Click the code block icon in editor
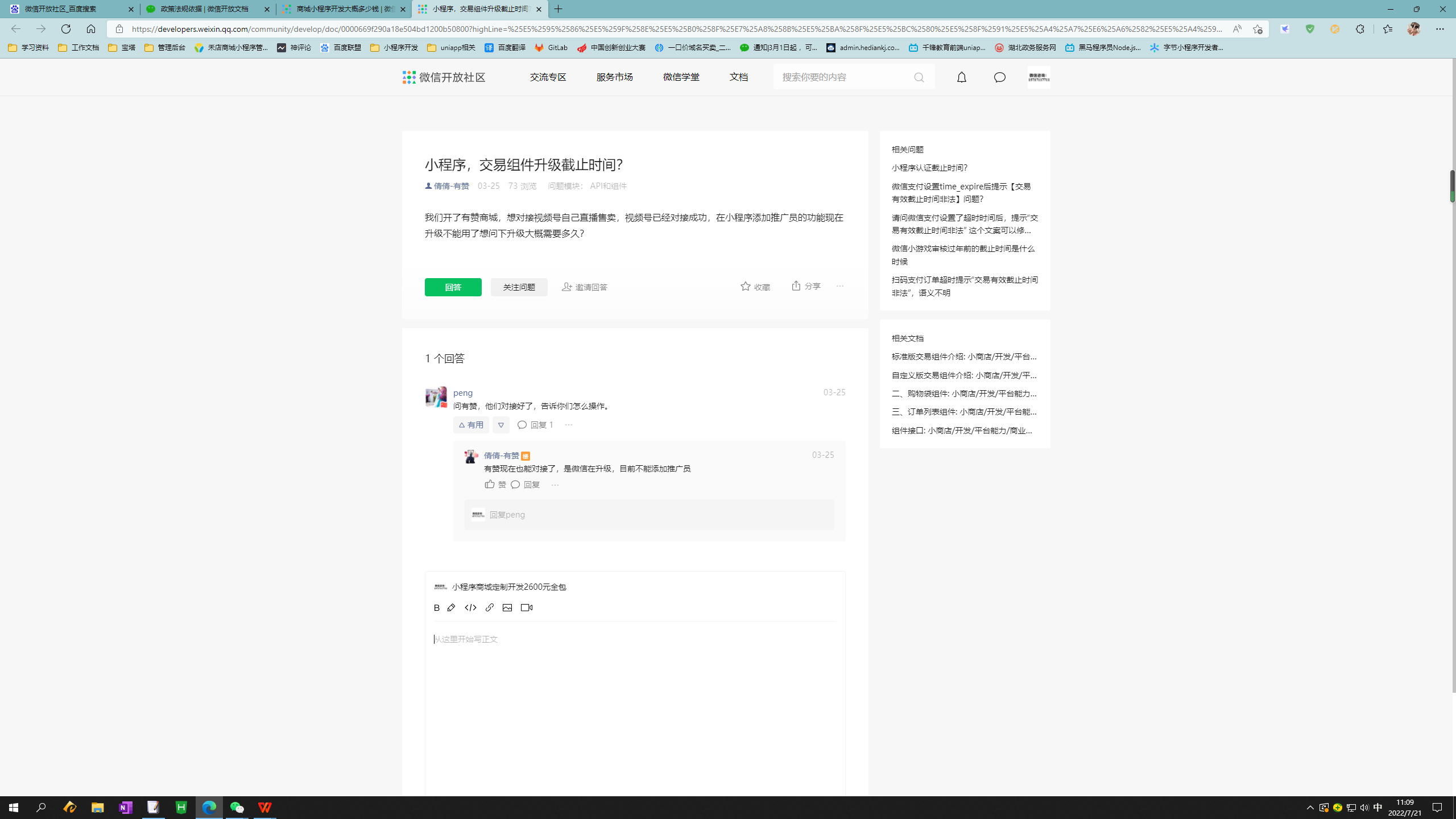This screenshot has width=1456, height=819. point(470,607)
